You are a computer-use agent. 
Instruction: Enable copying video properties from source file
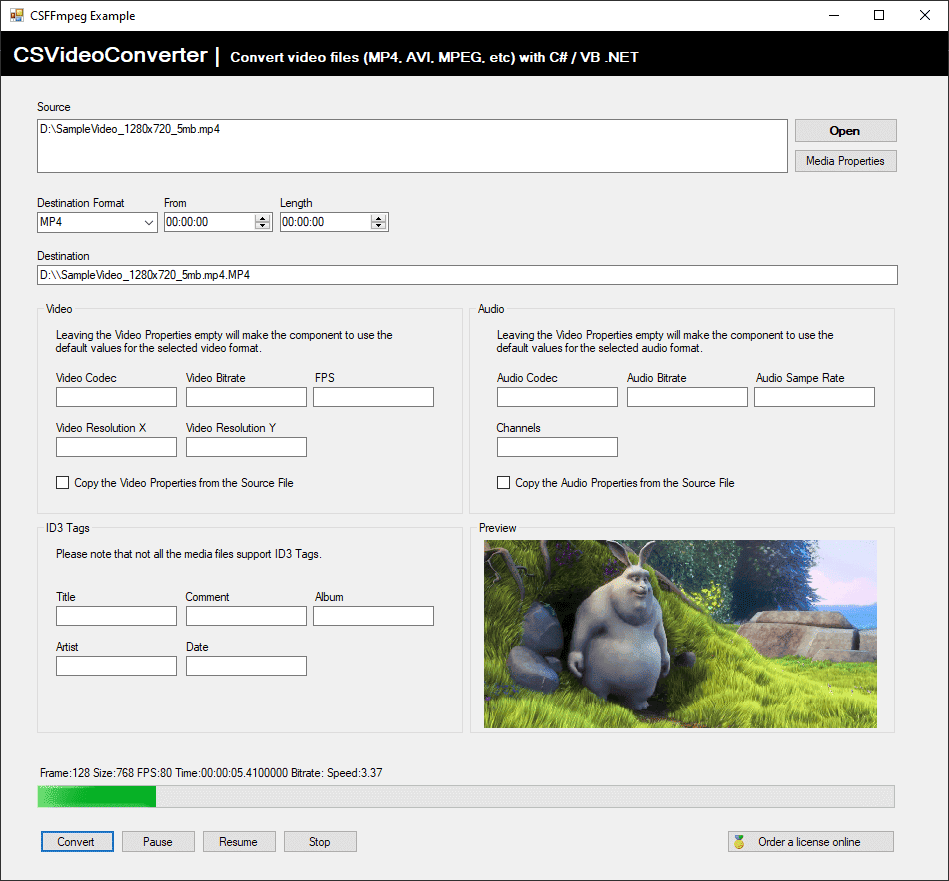click(62, 482)
